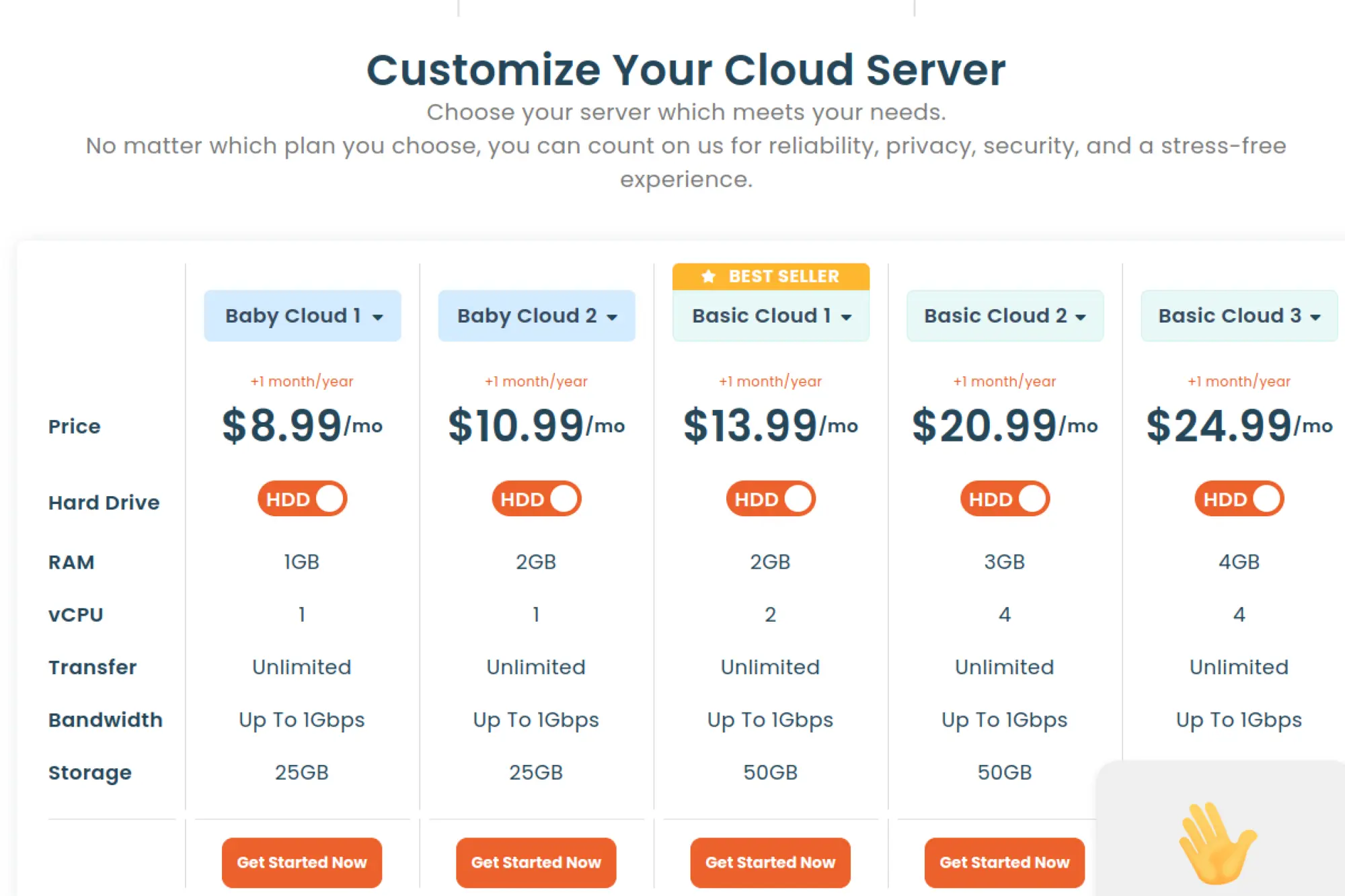Flip the HDD toggle for Basic Cloud 3
This screenshot has width=1345, height=896.
pos(1239,499)
